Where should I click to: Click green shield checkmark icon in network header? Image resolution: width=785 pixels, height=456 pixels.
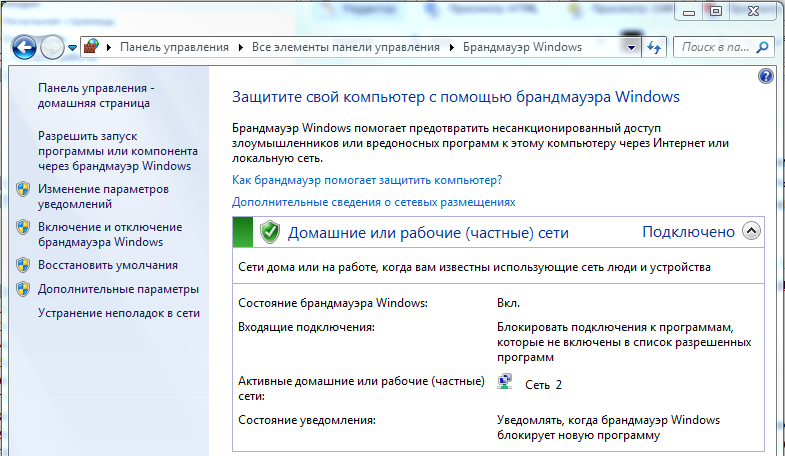point(270,232)
